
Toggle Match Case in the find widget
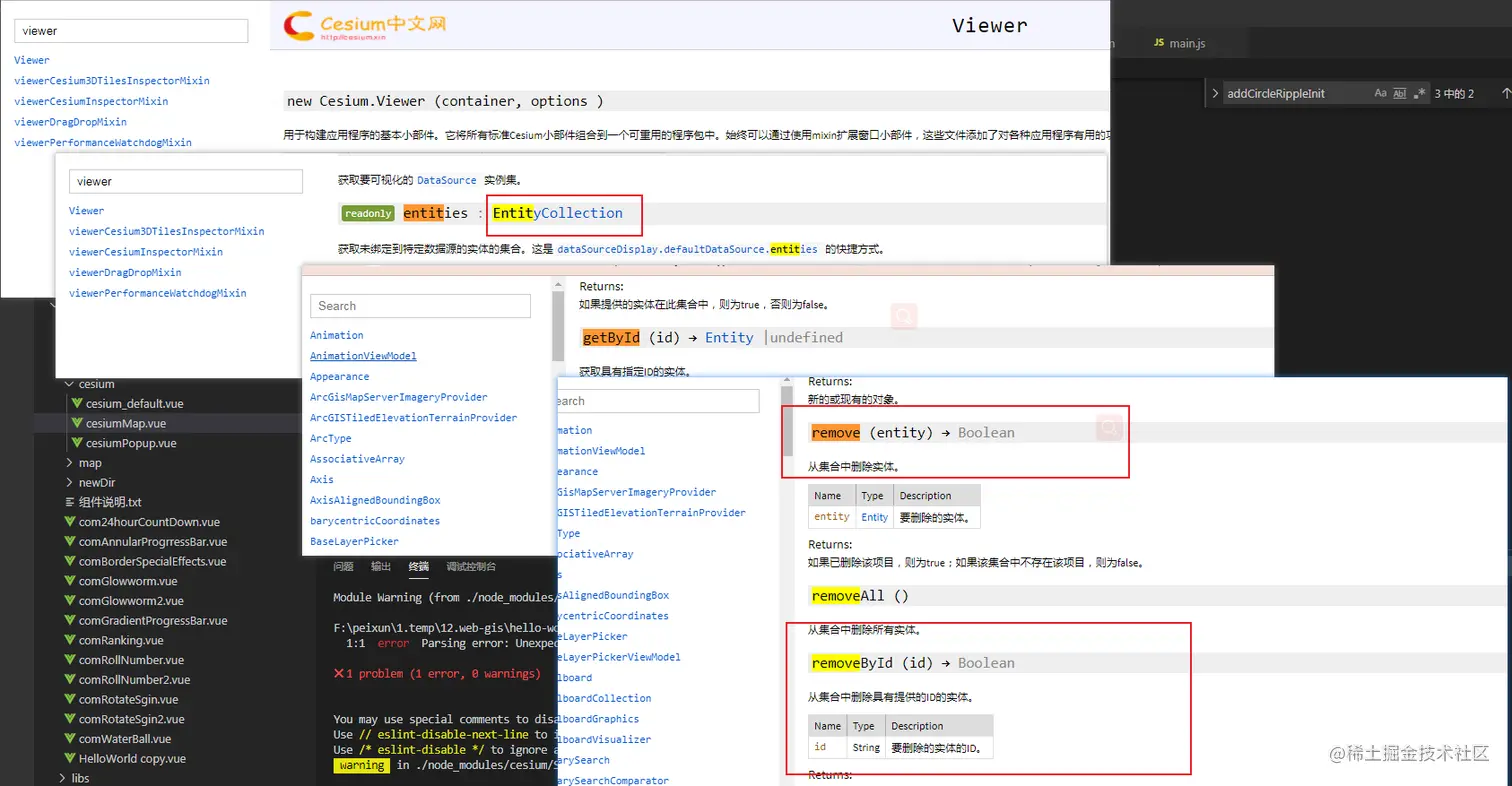point(1380,93)
